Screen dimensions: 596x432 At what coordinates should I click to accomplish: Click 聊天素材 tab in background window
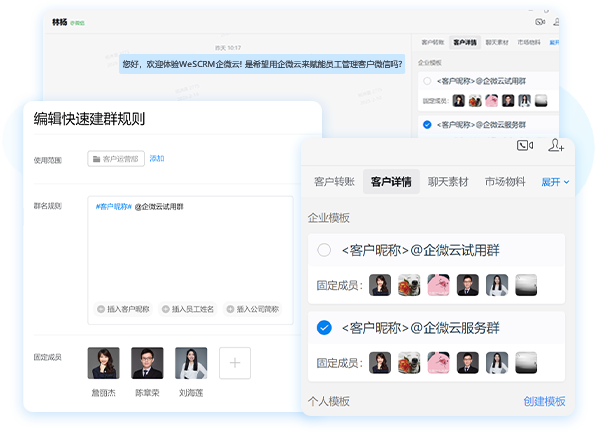[497, 42]
